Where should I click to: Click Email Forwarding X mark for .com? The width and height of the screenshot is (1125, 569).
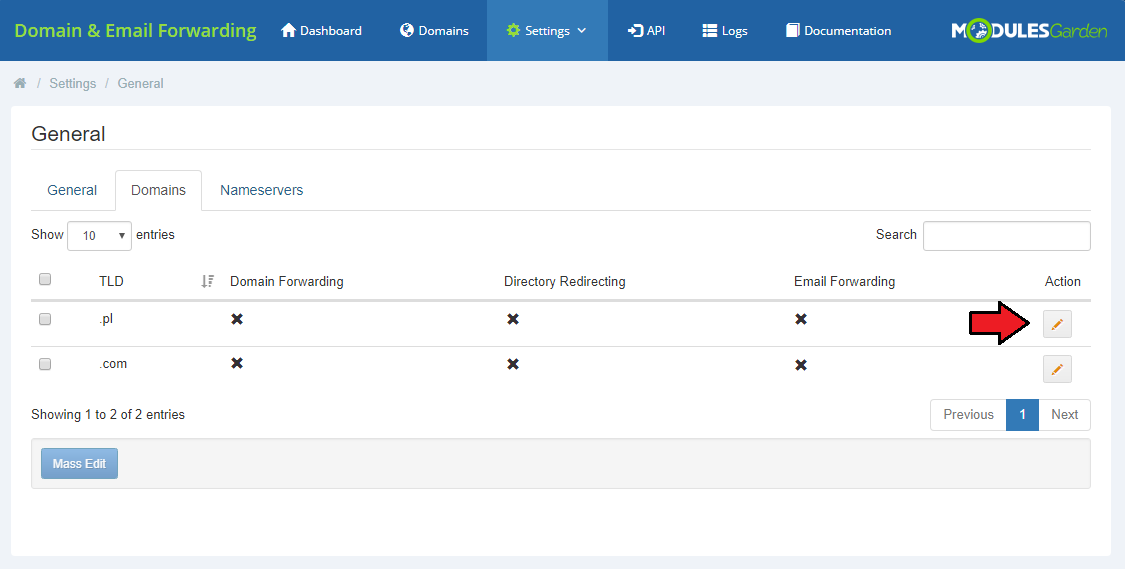click(x=801, y=365)
